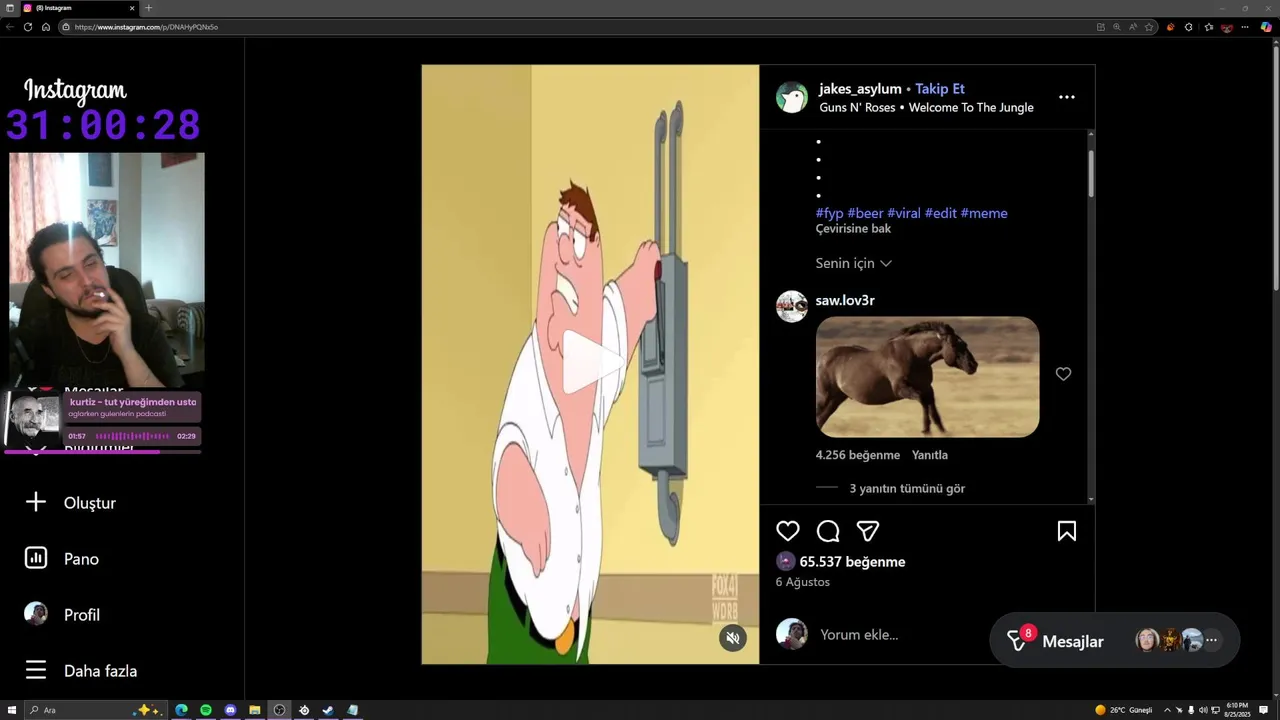Show translation via Çevirisine bak
Viewport: 1280px width, 720px height.
853,228
